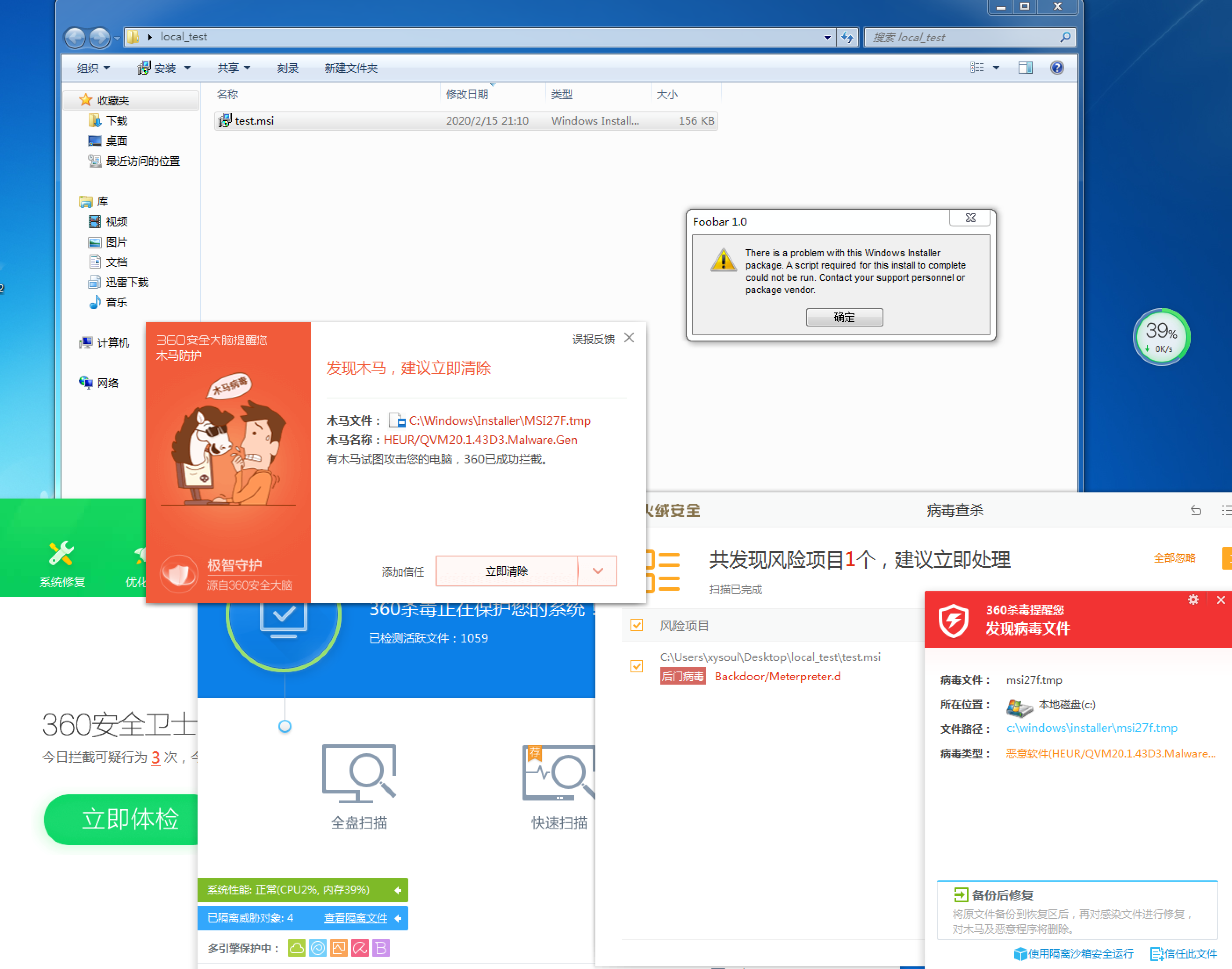This screenshot has width=1232, height=969.
Task: Change view layout icon in Explorer
Action: (x=976, y=68)
